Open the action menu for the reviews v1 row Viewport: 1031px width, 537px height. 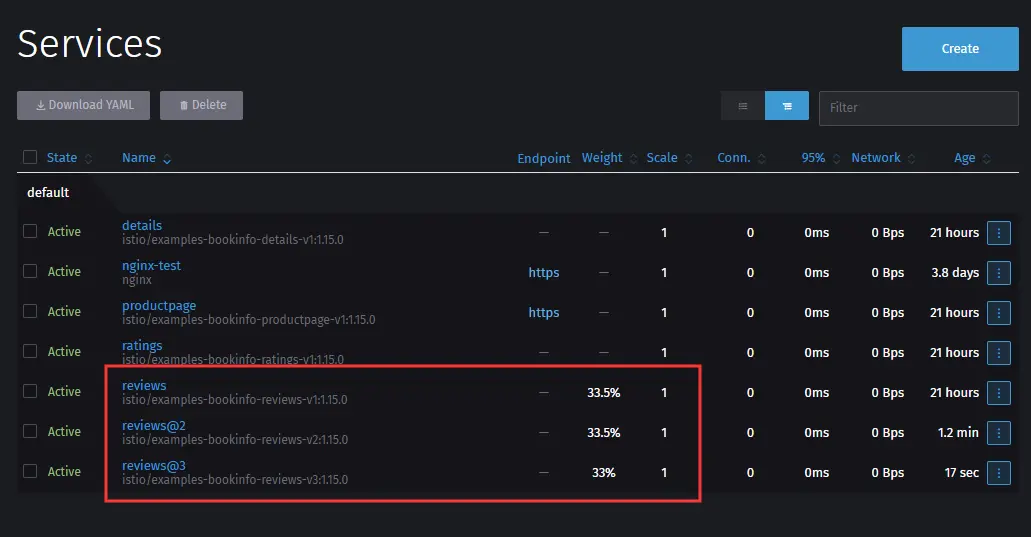(998, 393)
